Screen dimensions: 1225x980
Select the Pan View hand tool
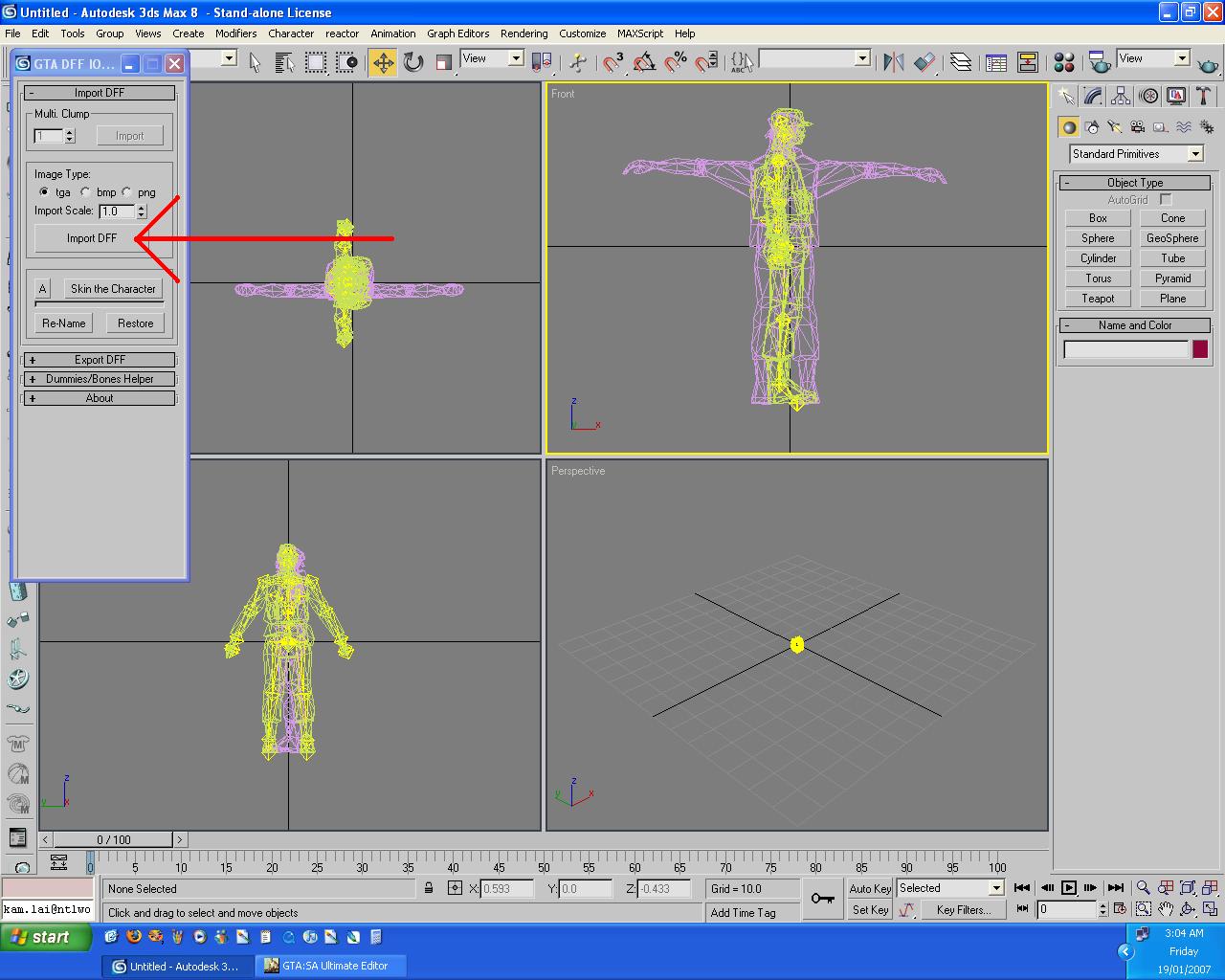coord(1166,909)
